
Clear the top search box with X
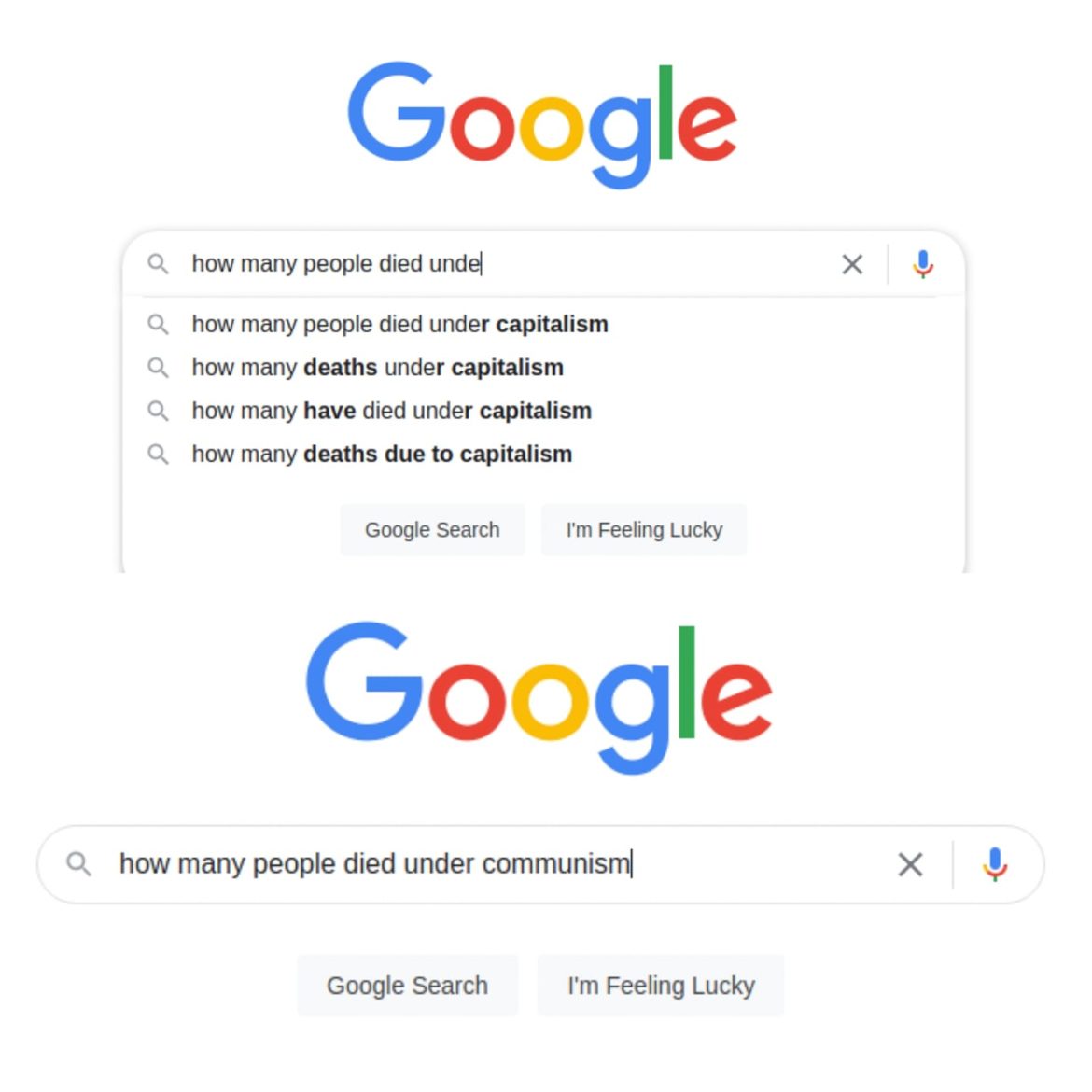tap(852, 264)
